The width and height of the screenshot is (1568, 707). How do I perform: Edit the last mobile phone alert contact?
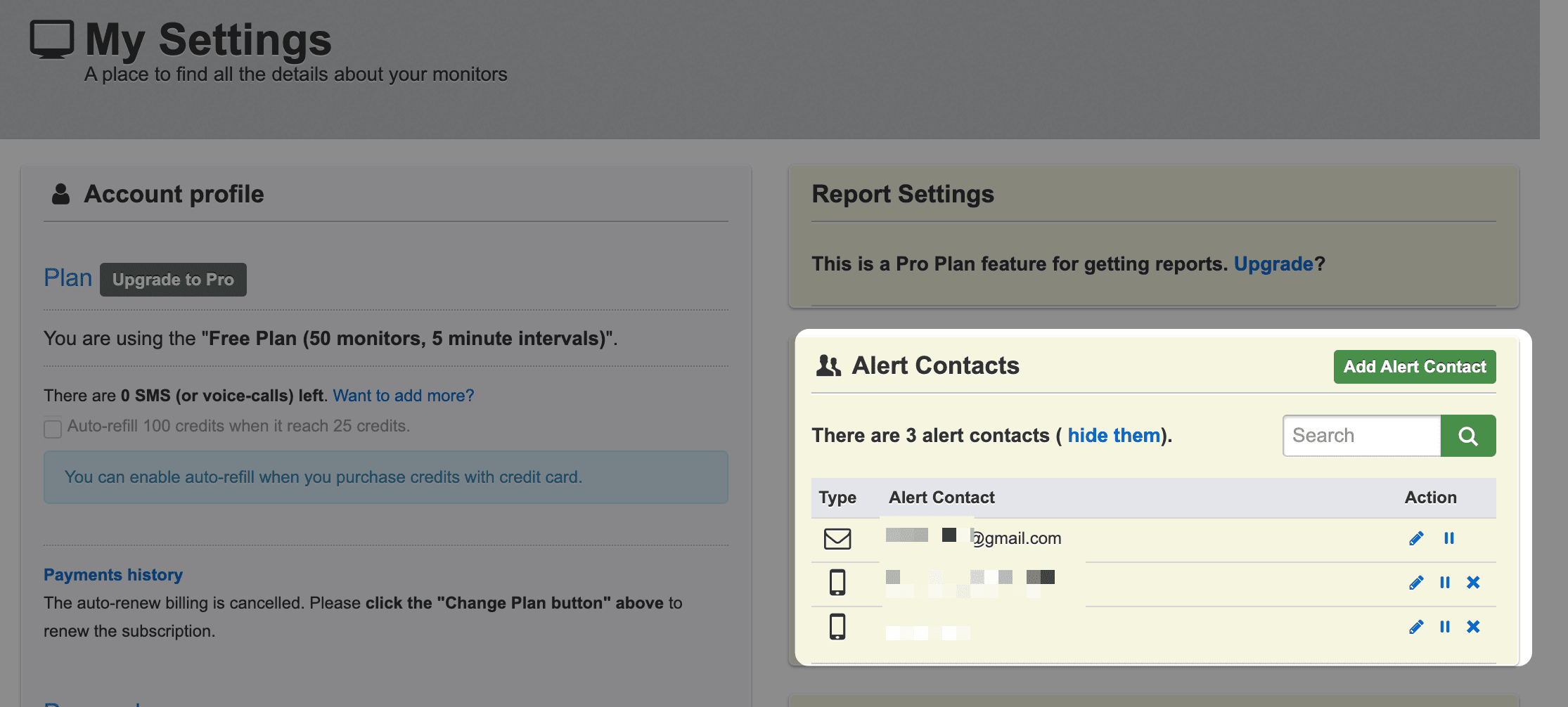tap(1415, 627)
